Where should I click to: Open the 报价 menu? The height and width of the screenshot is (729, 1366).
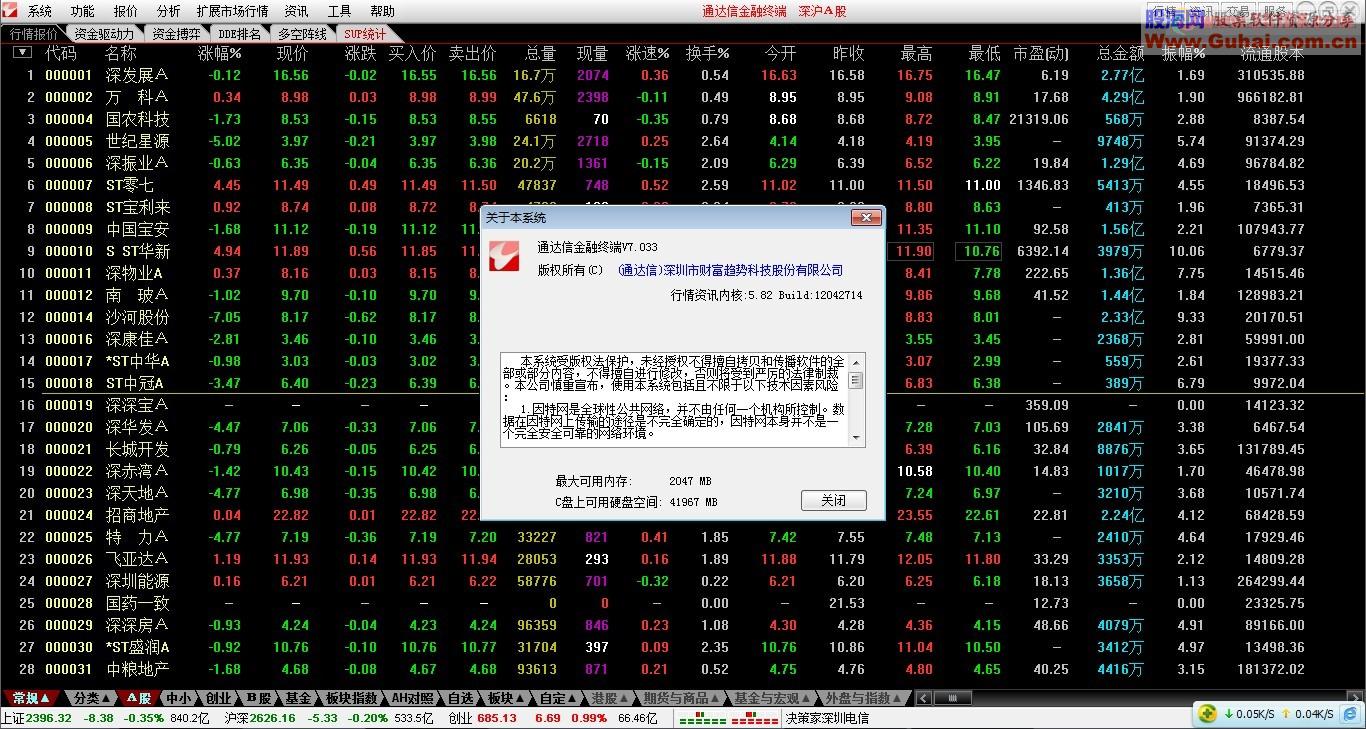coord(126,11)
